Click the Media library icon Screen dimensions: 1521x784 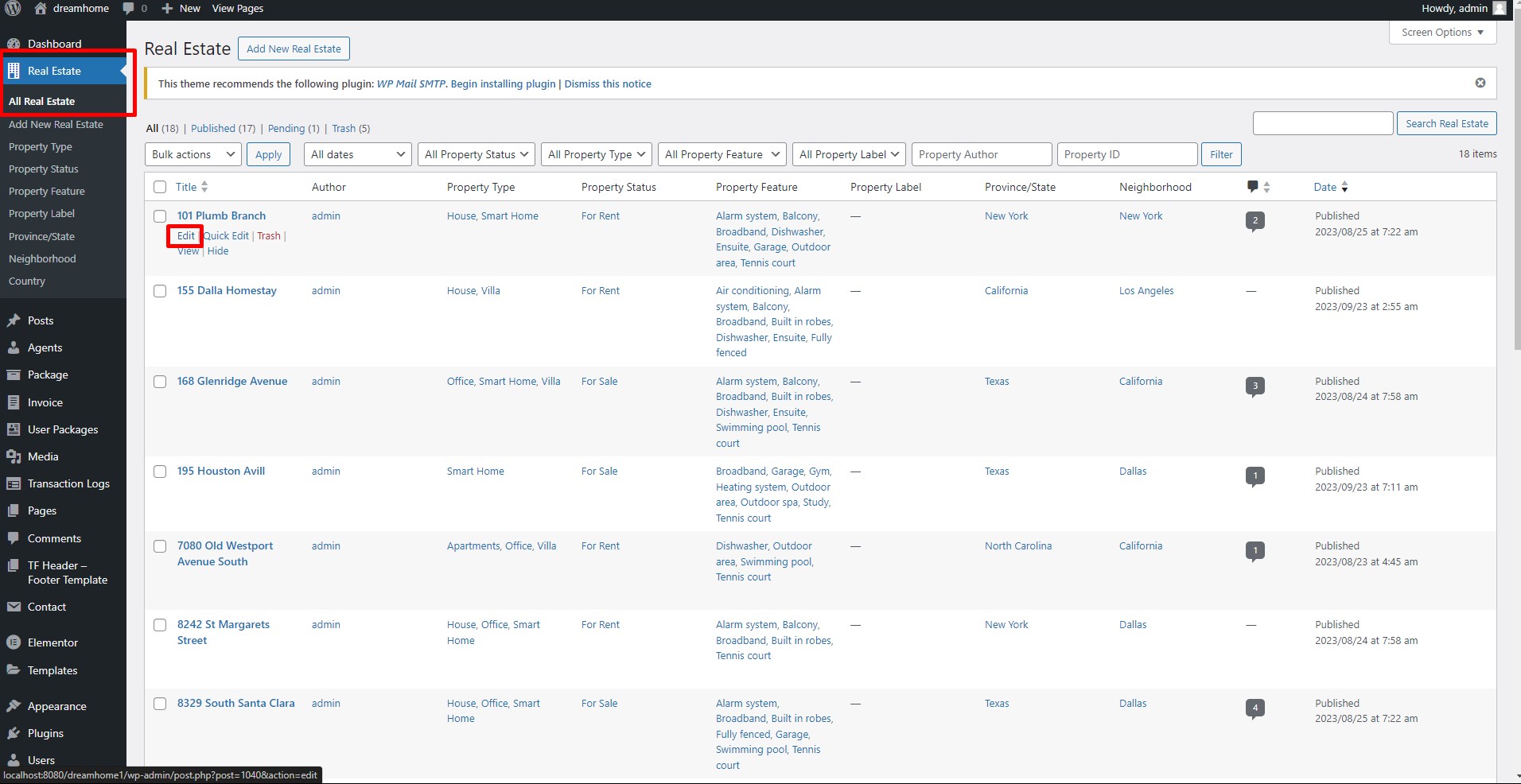click(14, 456)
